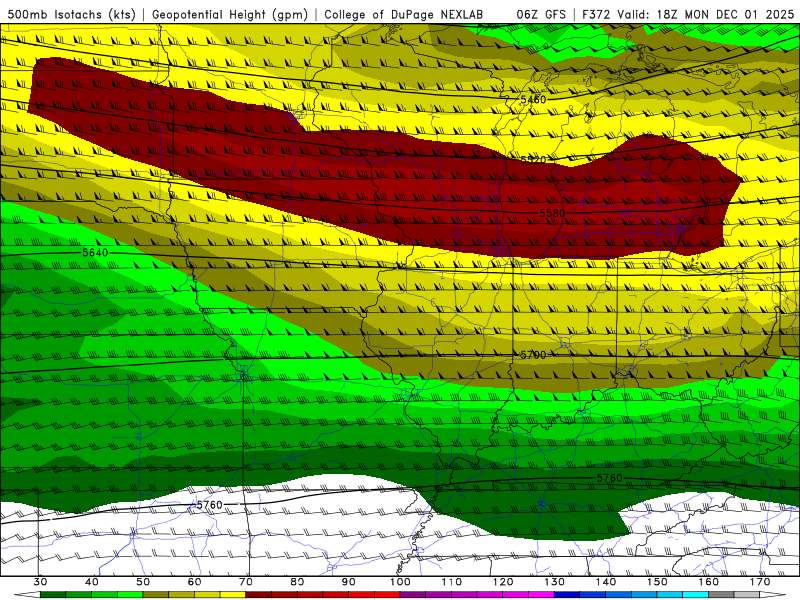The image size is (800, 600).
Task: Click the 'College of DuPage NEXLAB' label
Action: 403,14
